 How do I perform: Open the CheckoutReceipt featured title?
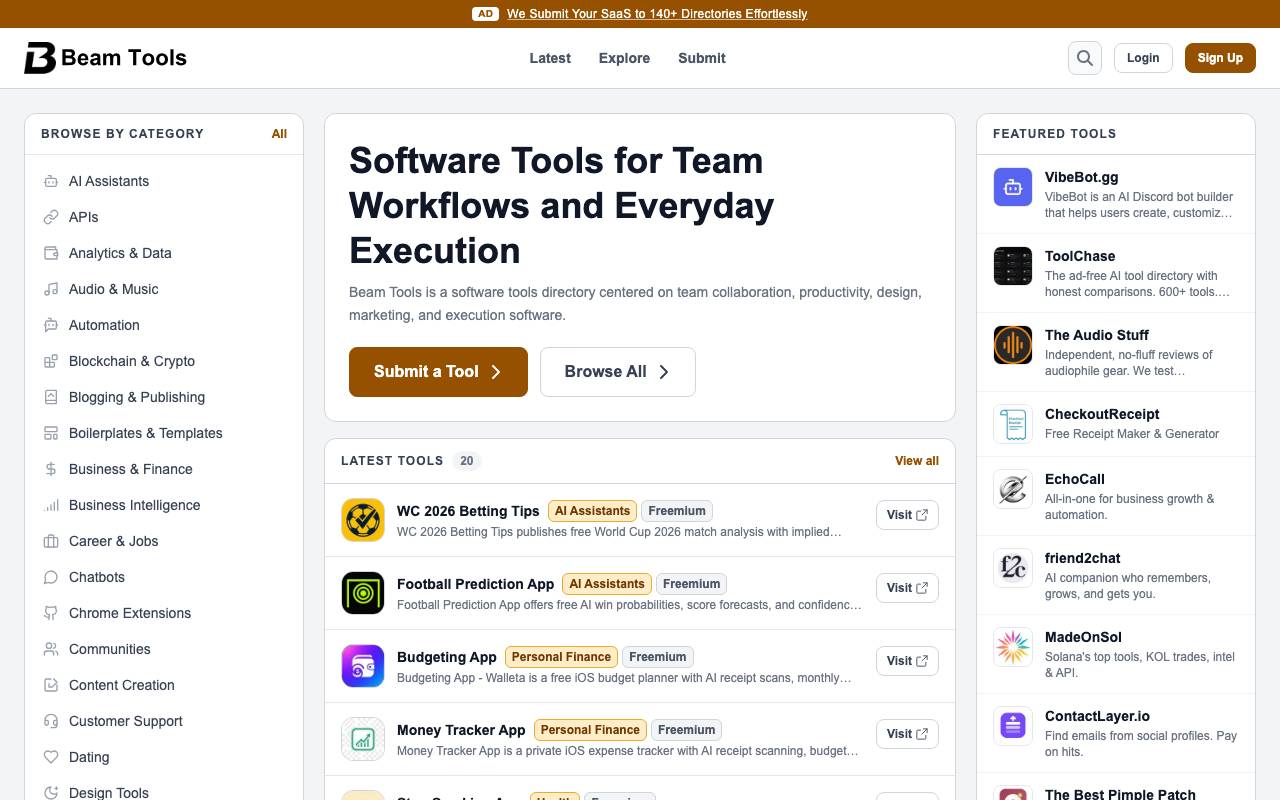pyautogui.click(x=1102, y=414)
